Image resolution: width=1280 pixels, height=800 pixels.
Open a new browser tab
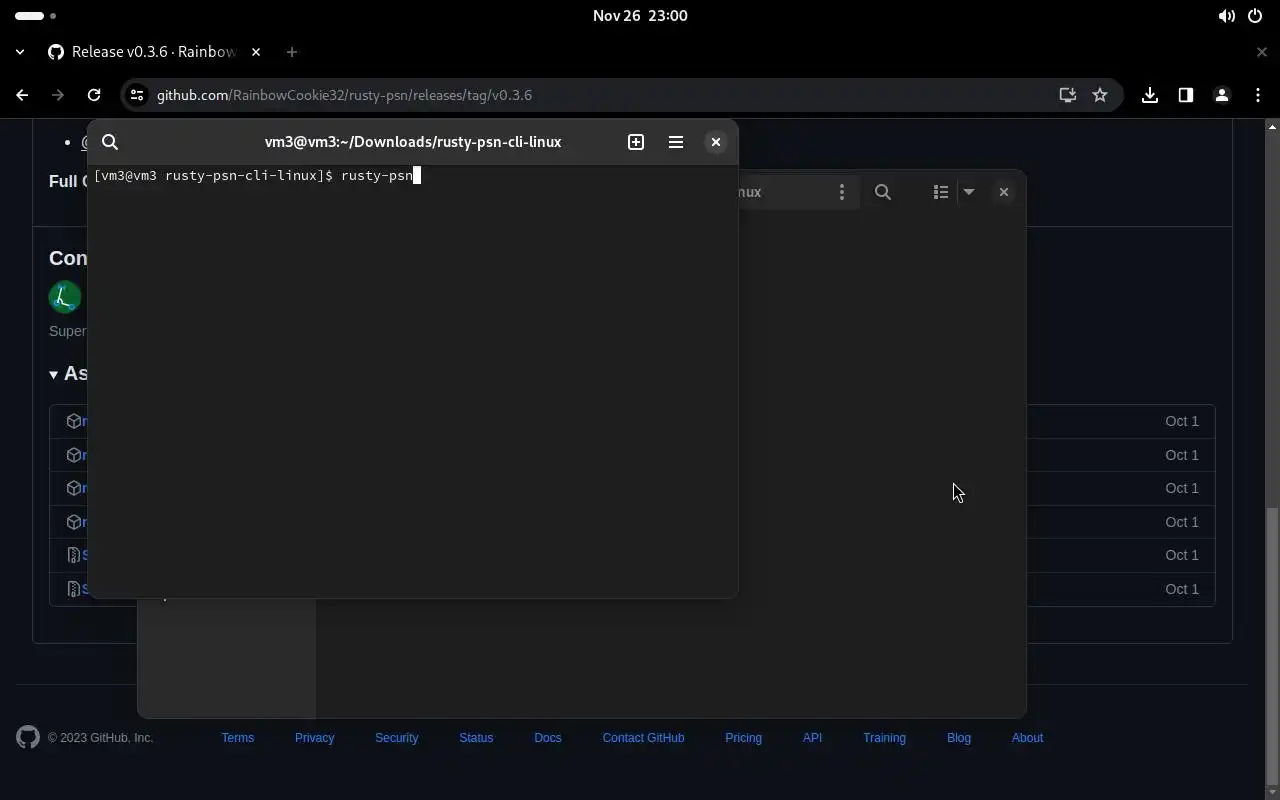(292, 52)
